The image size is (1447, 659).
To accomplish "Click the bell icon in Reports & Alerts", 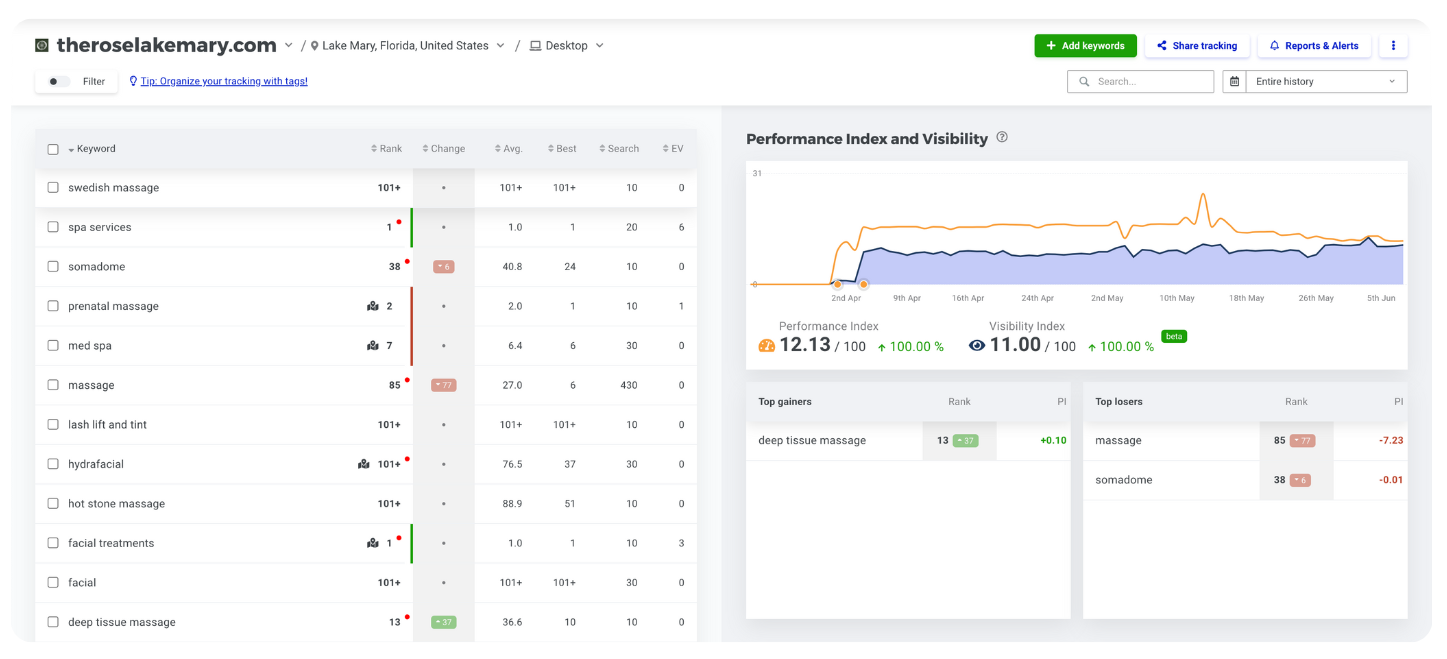I will point(1275,46).
